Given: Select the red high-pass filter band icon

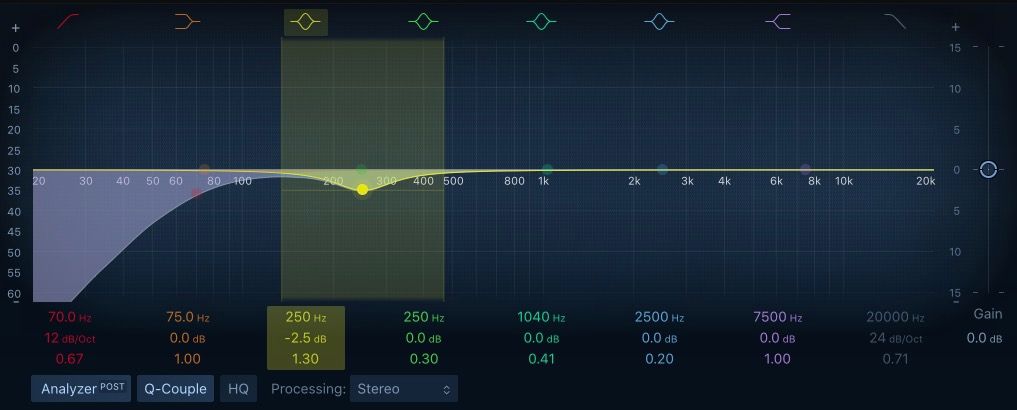Looking at the screenshot, I should point(71,21).
